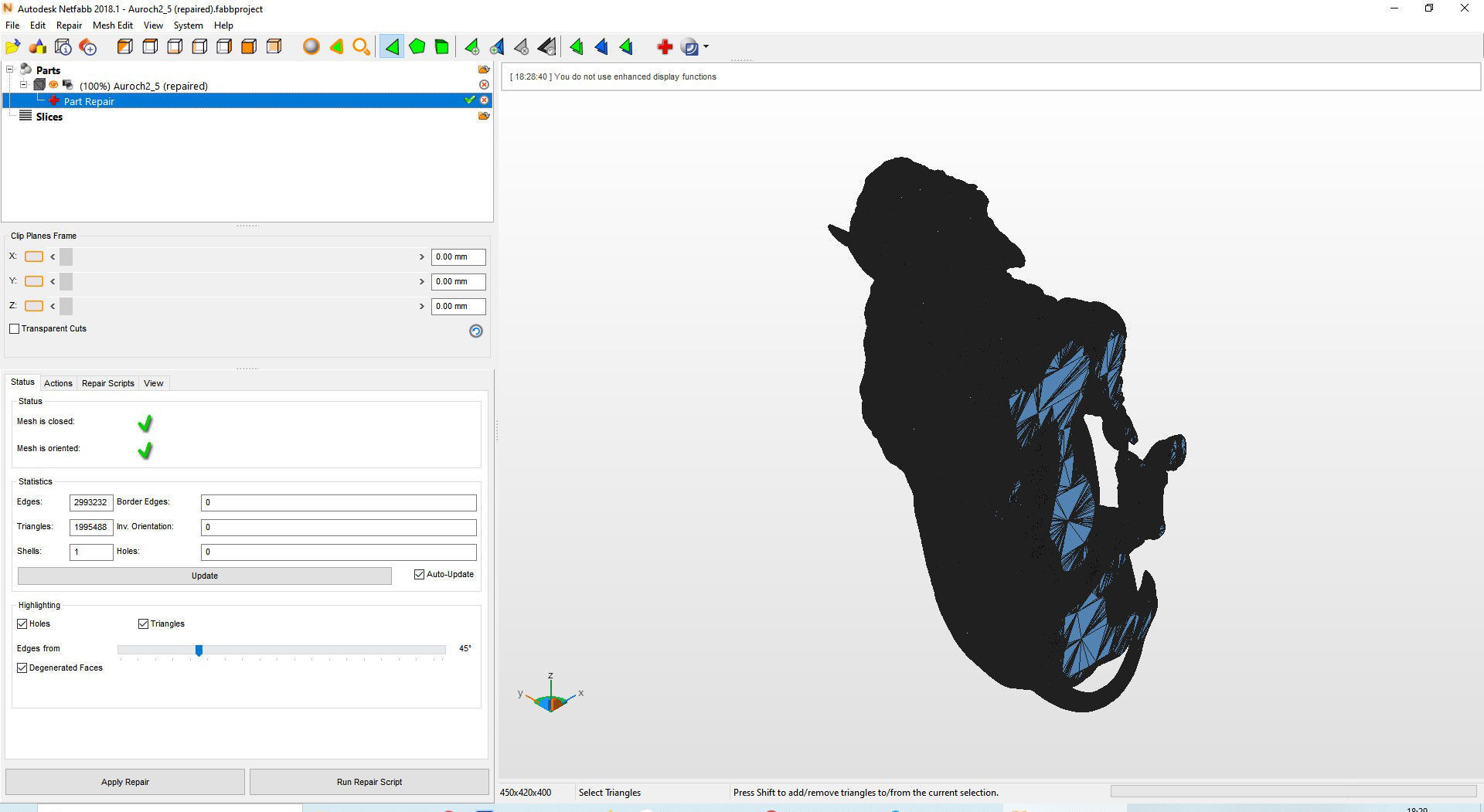Click the create primitive shapes icon

[x=38, y=47]
